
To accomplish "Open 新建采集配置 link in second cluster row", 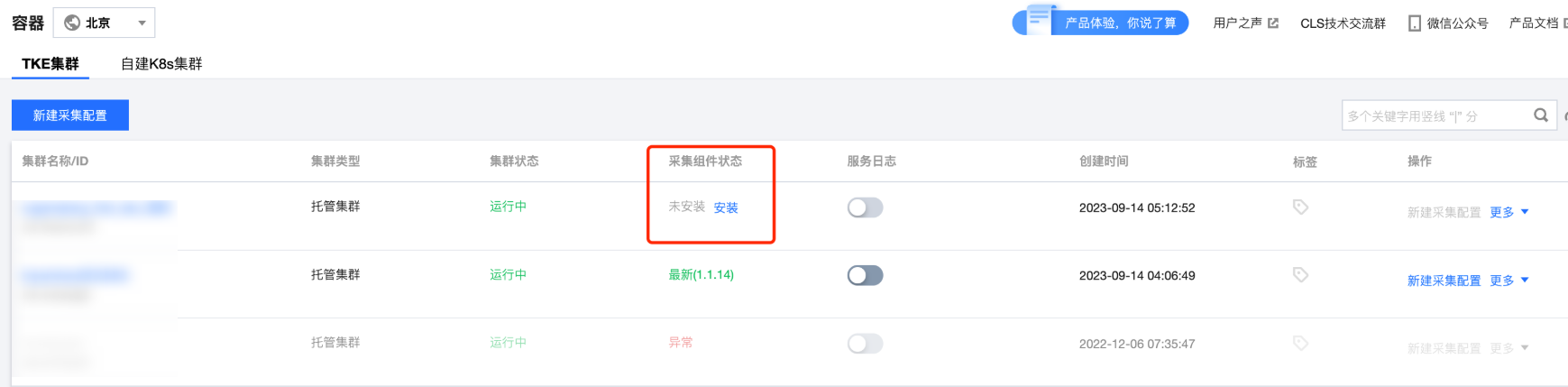I will click(1444, 281).
